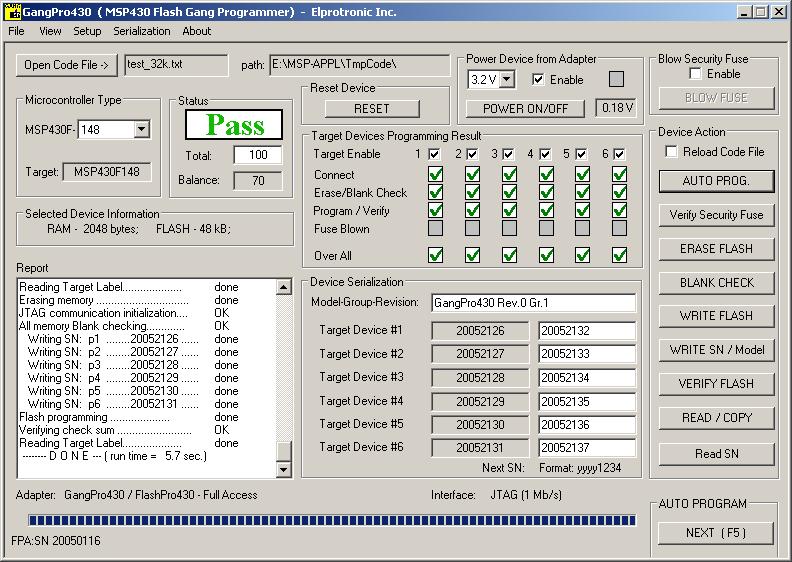Open the Setup menu
Viewport: 792px width, 562px height.
coord(87,31)
